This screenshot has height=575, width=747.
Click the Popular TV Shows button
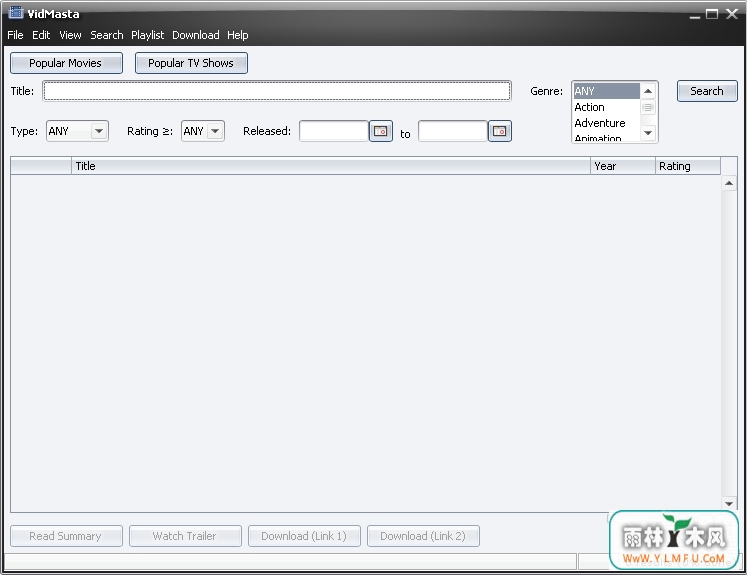[191, 63]
